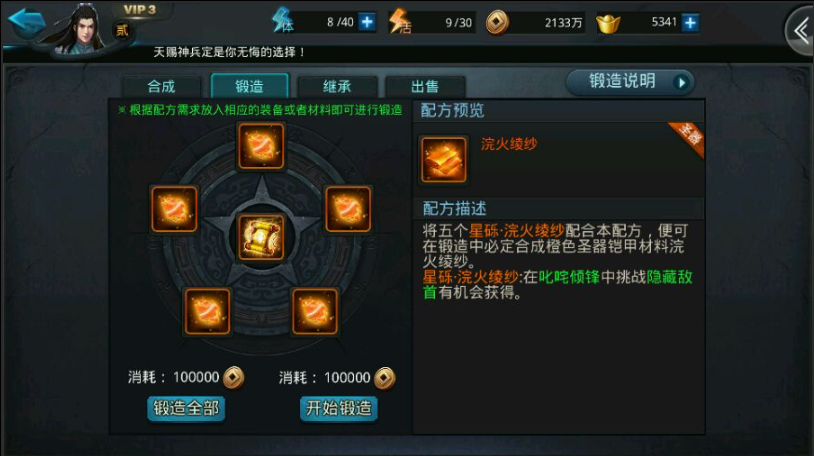Select the bottom-right material slot
814x456 pixels.
point(315,311)
